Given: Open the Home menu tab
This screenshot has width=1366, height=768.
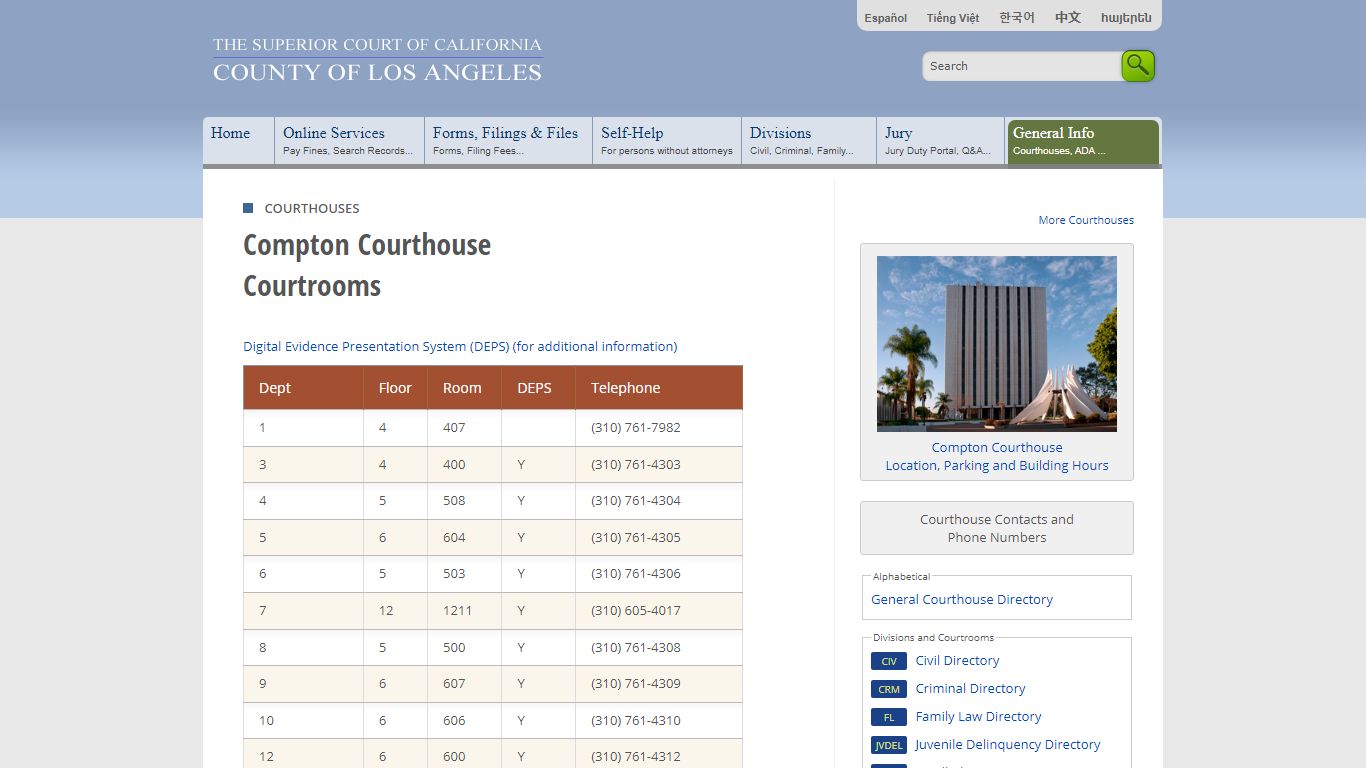Looking at the screenshot, I should coord(239,141).
